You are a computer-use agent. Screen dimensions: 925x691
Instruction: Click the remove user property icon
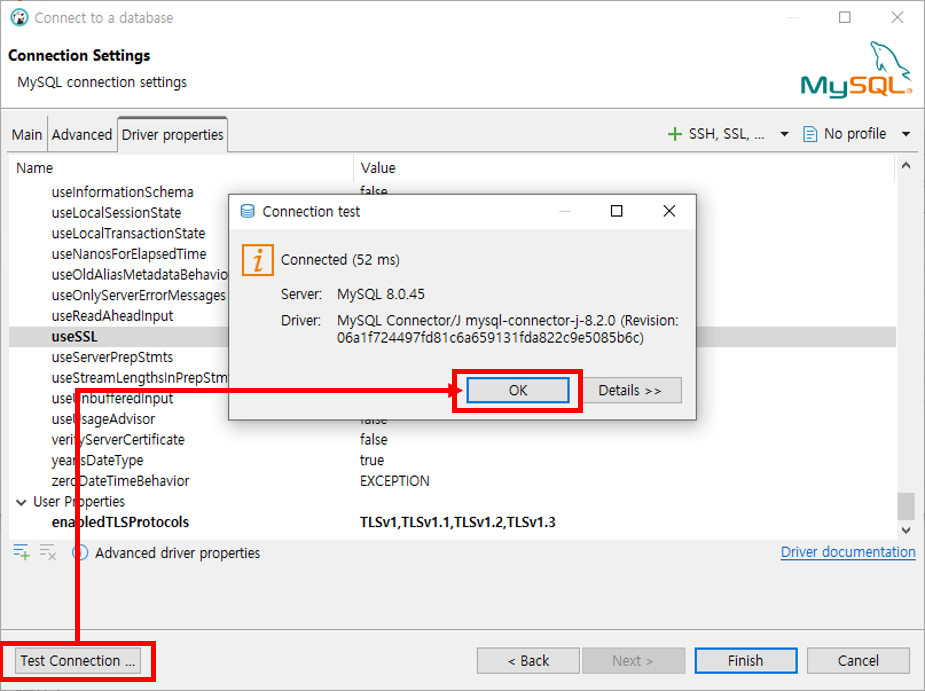pyautogui.click(x=48, y=552)
